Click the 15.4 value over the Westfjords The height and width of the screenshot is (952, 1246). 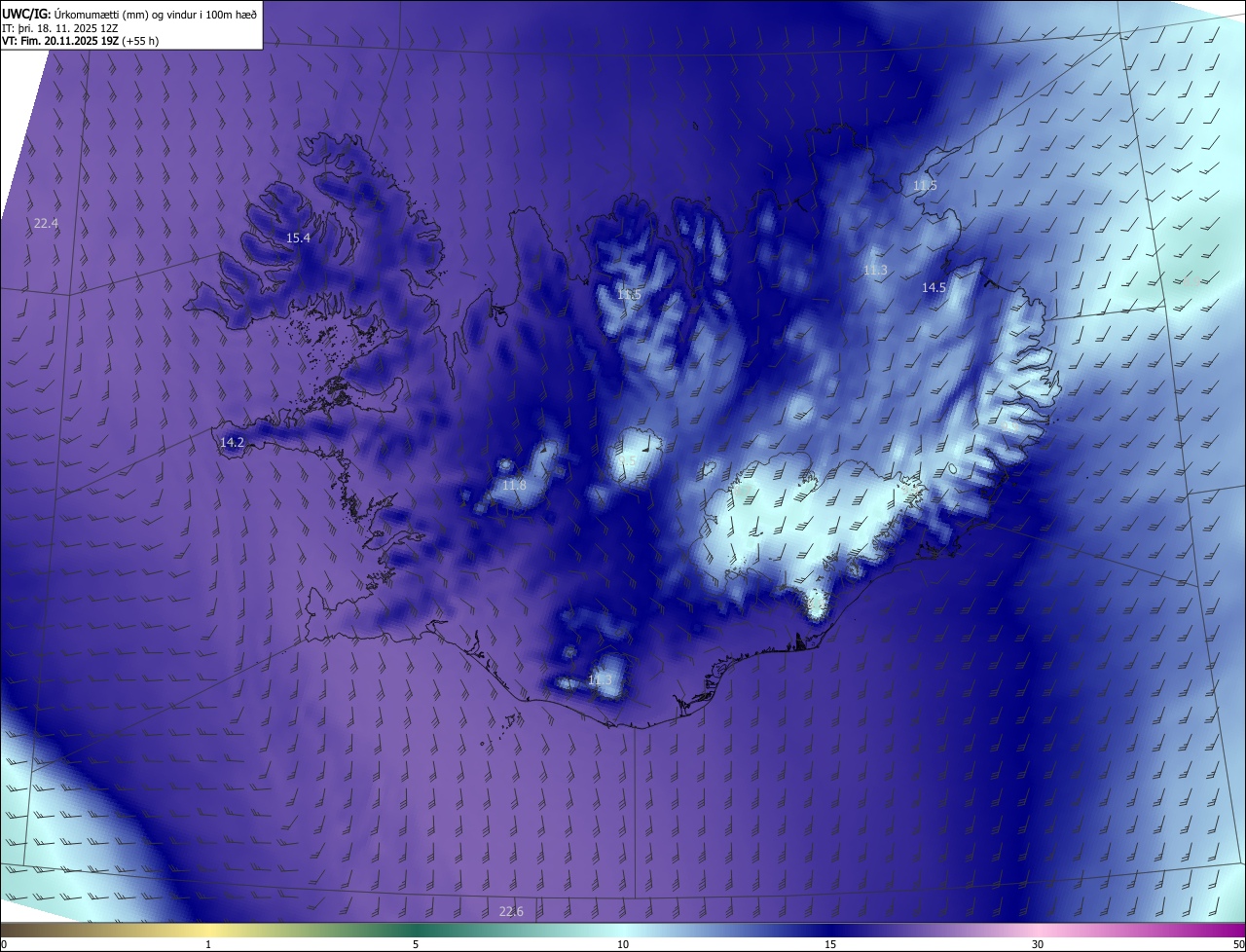[298, 238]
